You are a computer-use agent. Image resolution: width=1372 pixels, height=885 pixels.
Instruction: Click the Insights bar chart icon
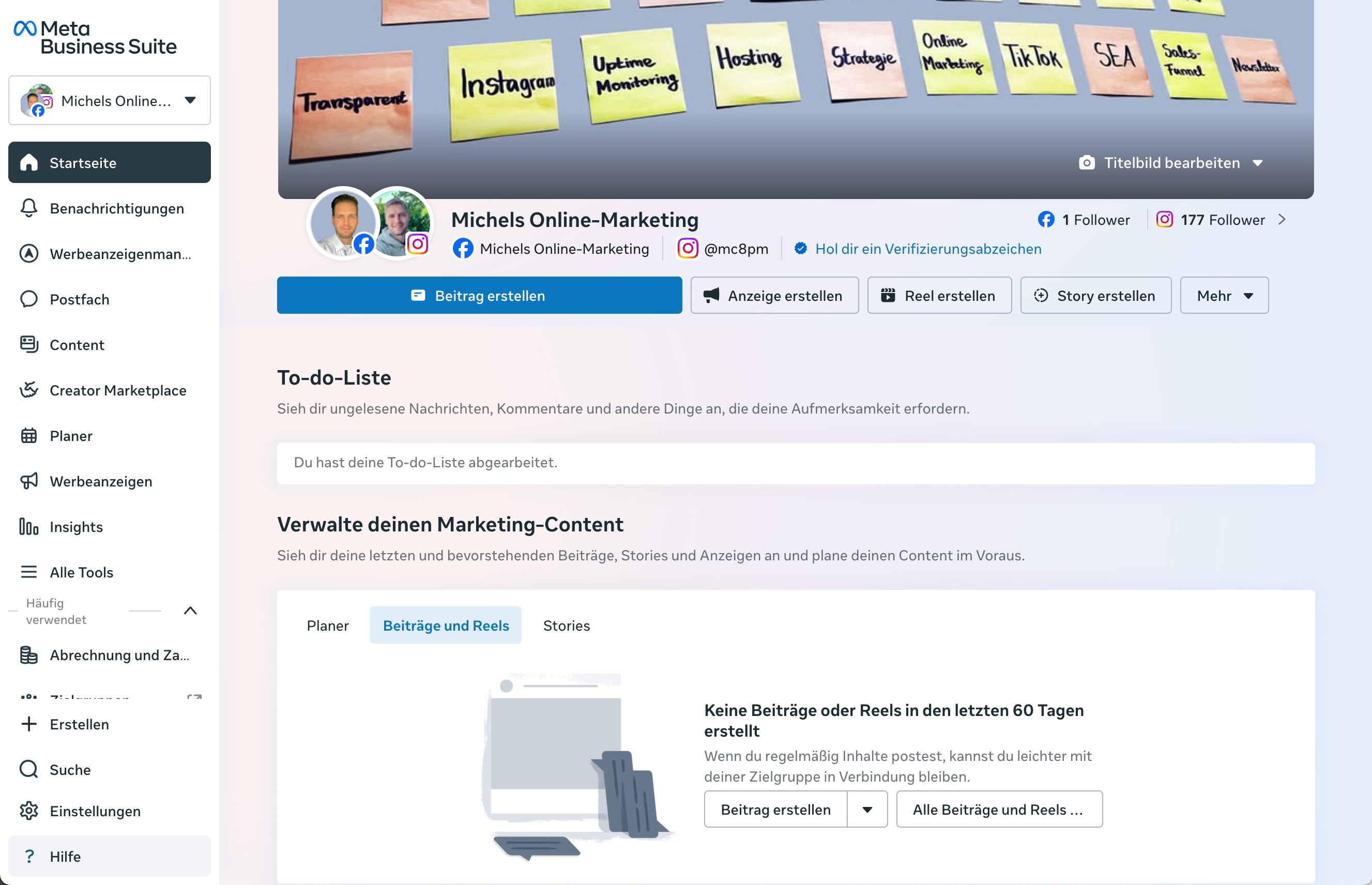pos(29,526)
